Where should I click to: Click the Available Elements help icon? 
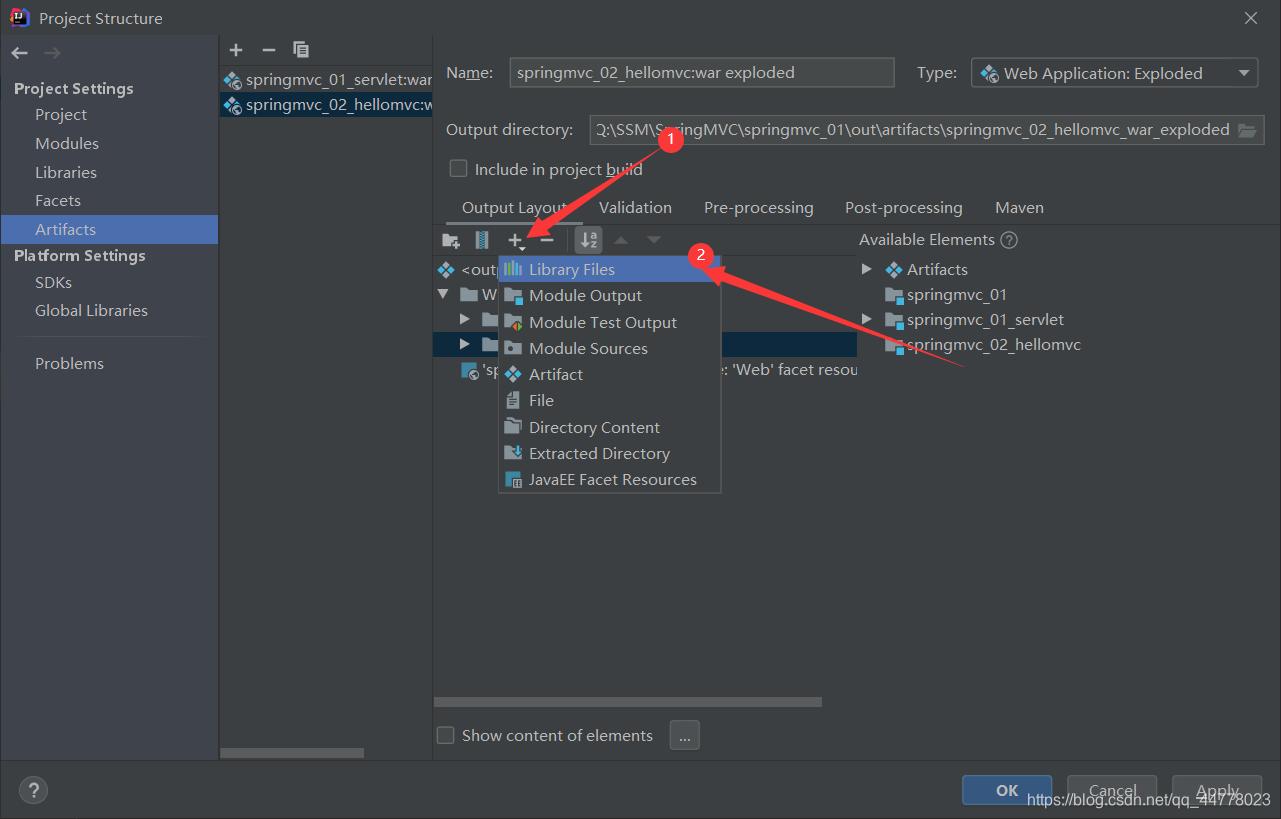coord(1009,240)
